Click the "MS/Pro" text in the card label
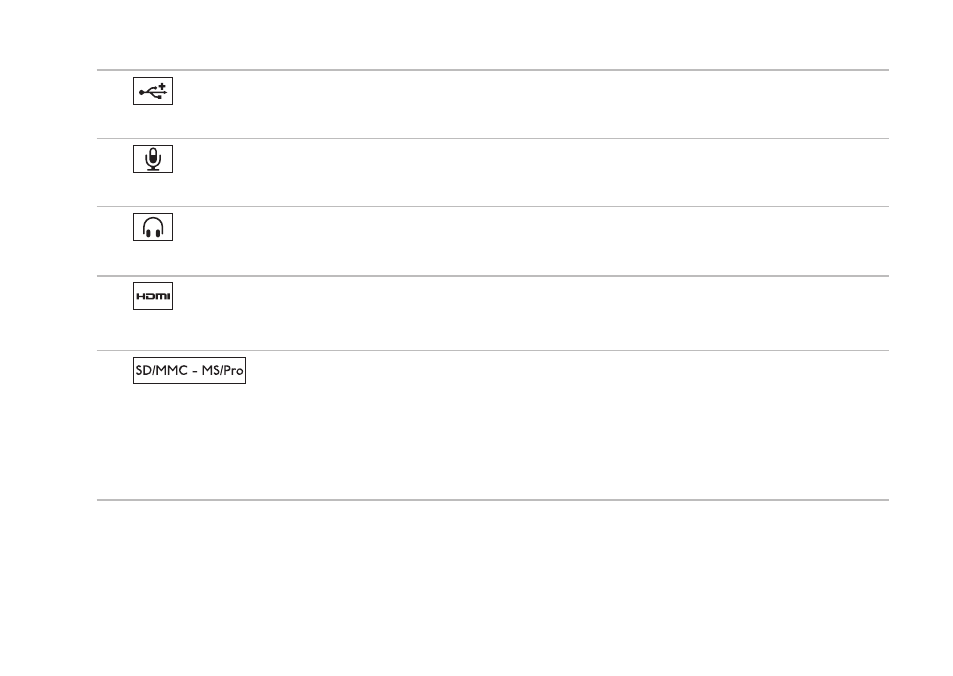Viewport: 953px width, 676px height. (222, 370)
